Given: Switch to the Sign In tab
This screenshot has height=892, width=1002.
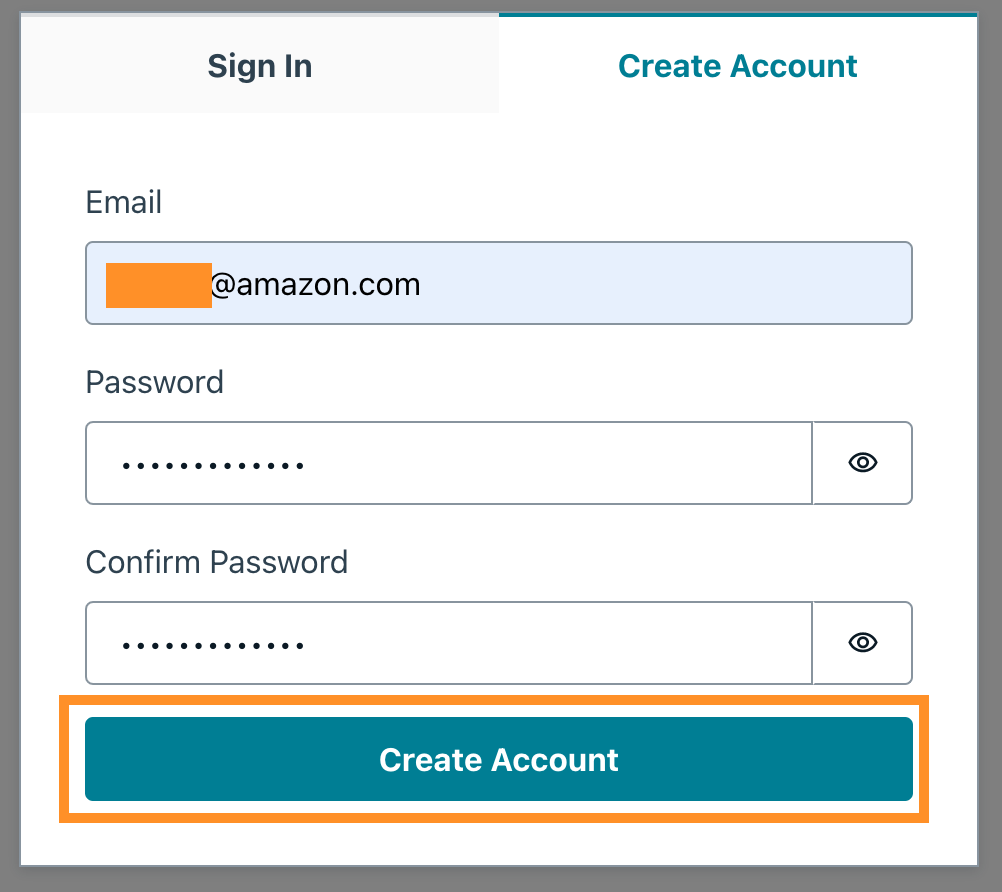Looking at the screenshot, I should (259, 65).
